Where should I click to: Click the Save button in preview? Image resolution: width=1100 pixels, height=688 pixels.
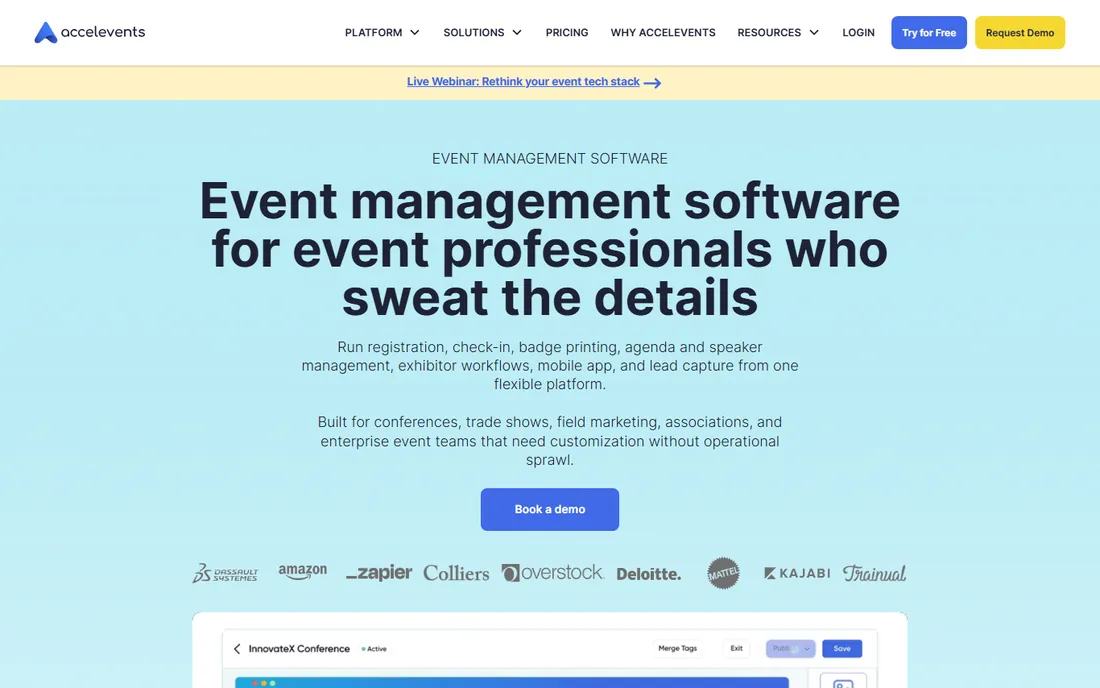pos(842,649)
